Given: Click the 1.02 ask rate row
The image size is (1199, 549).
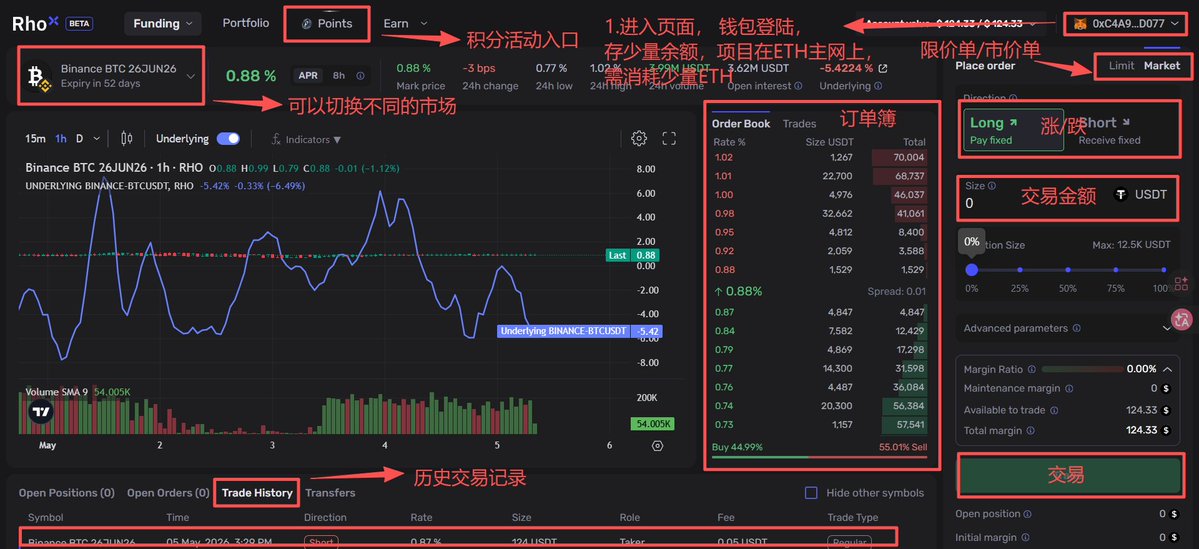Looking at the screenshot, I should pyautogui.click(x=819, y=158).
